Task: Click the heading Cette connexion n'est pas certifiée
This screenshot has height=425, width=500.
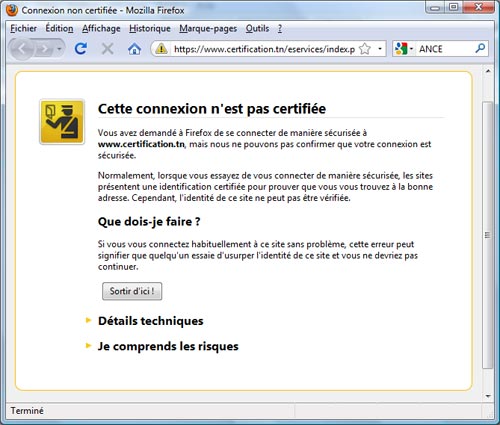Action: (212, 109)
